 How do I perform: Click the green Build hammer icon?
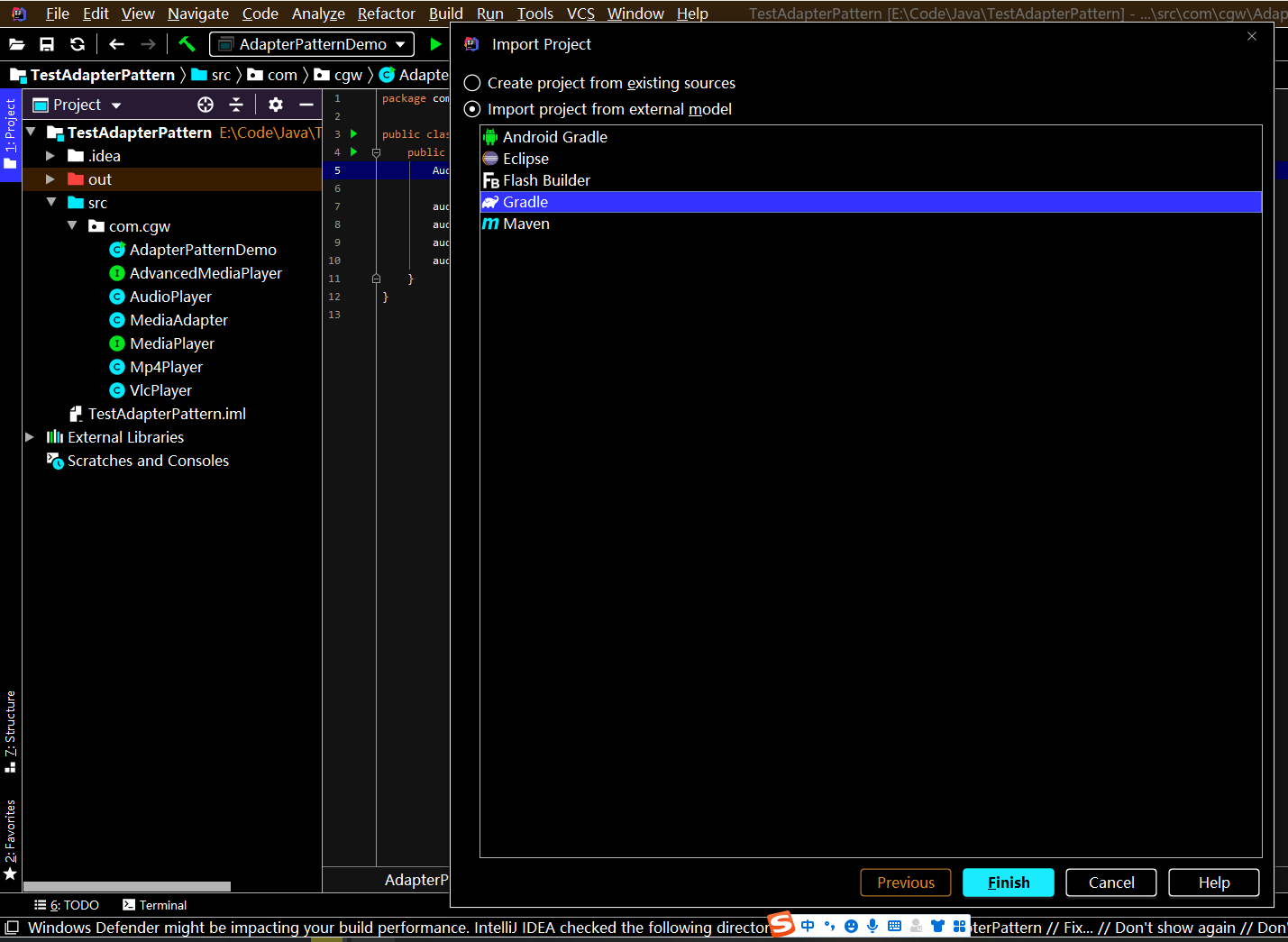(x=187, y=43)
